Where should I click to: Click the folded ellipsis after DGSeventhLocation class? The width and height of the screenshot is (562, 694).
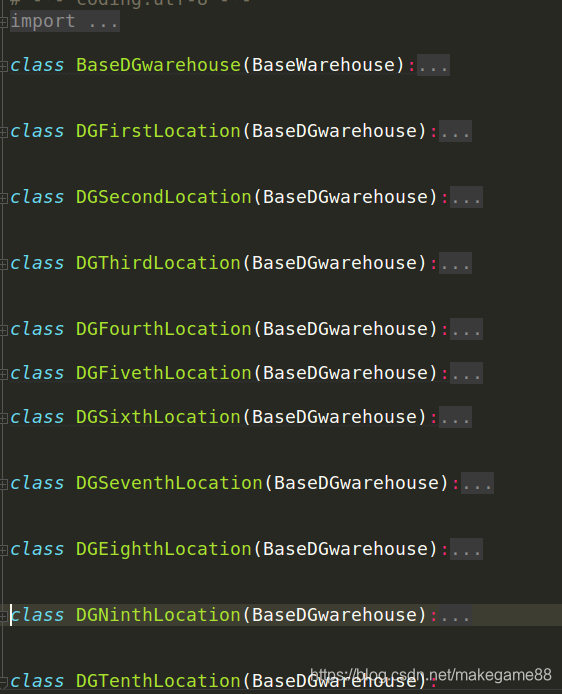(x=477, y=483)
